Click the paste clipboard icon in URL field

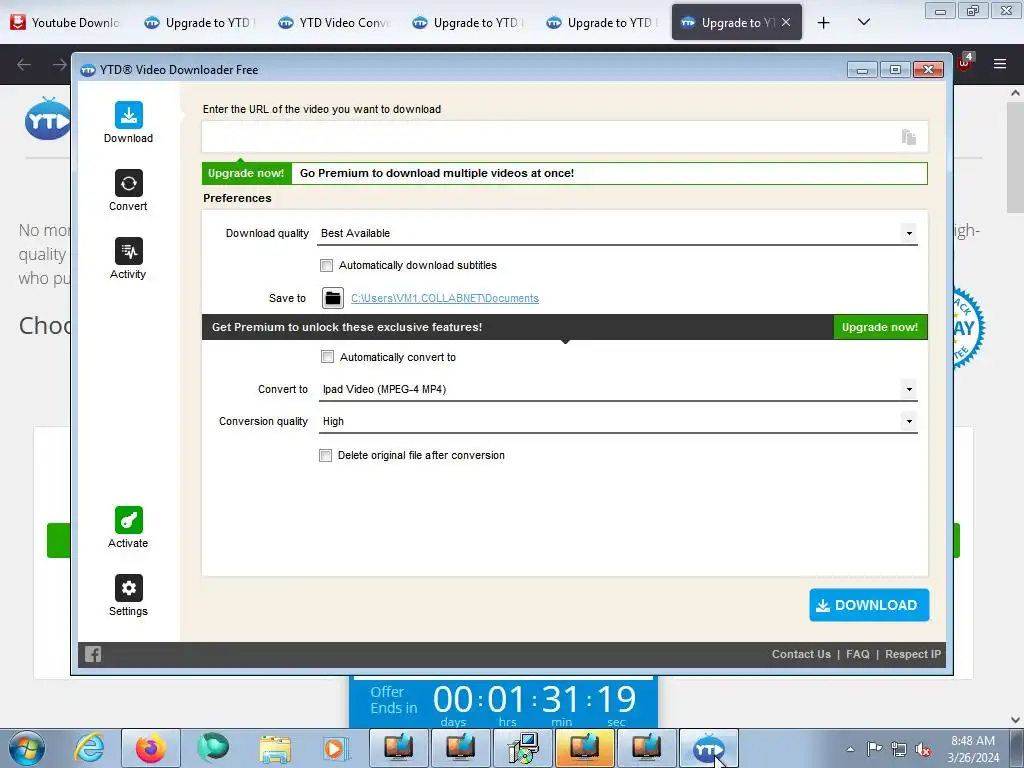coord(908,136)
